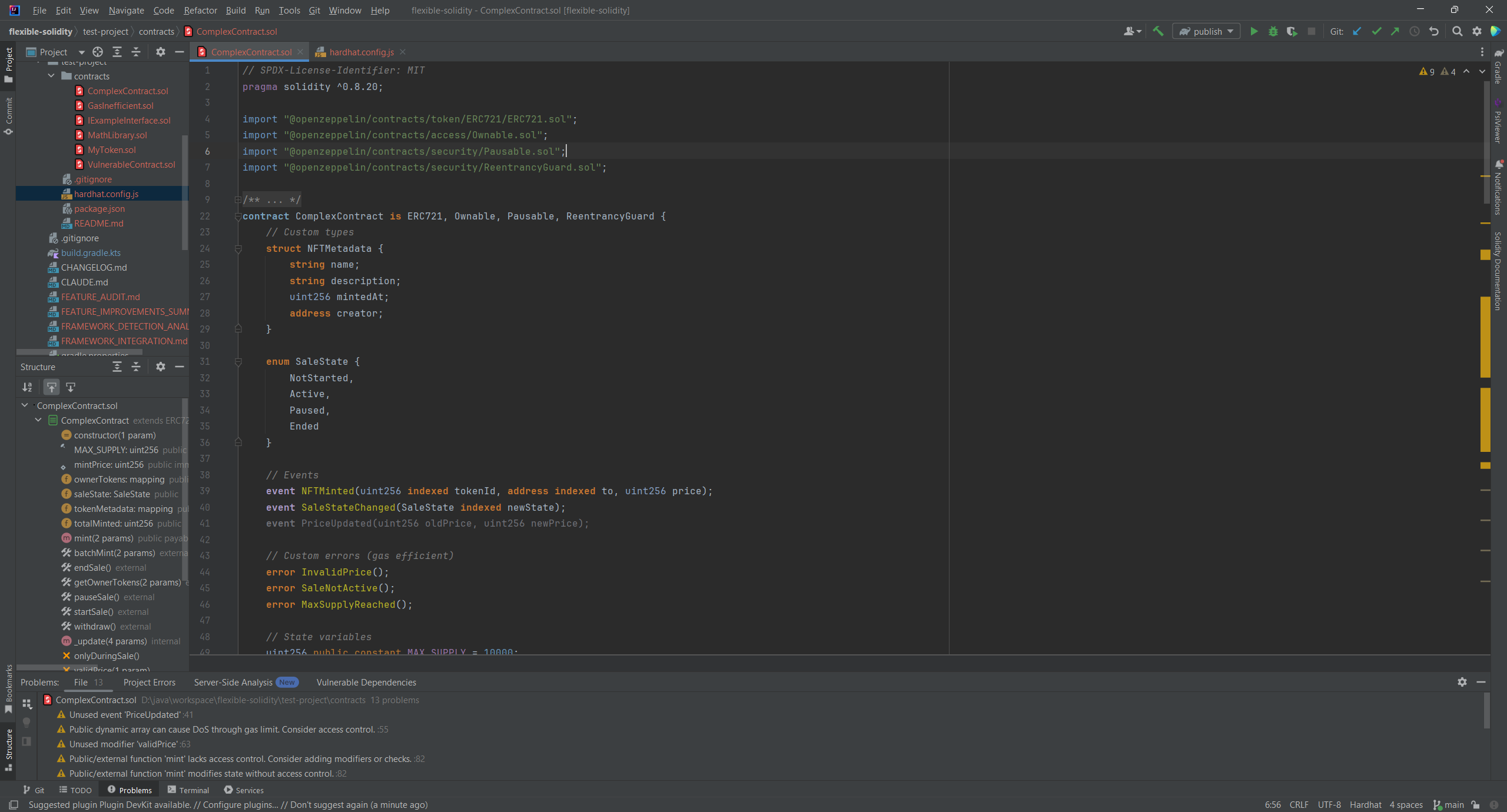Open Search Everywhere magnifier
Screen dimensions: 1507x812
coord(1457,31)
